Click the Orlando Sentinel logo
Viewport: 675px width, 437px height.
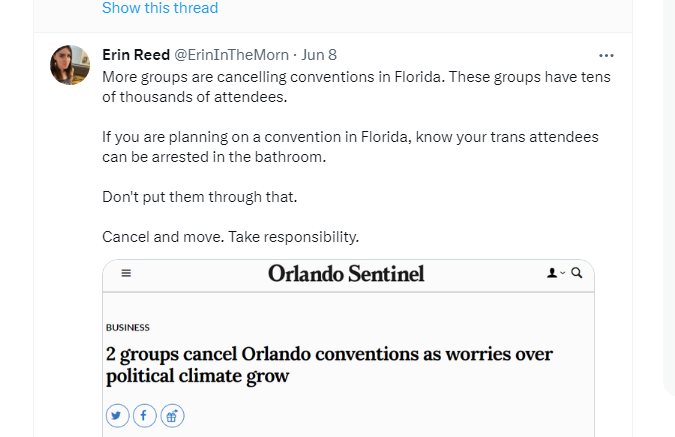(346, 273)
